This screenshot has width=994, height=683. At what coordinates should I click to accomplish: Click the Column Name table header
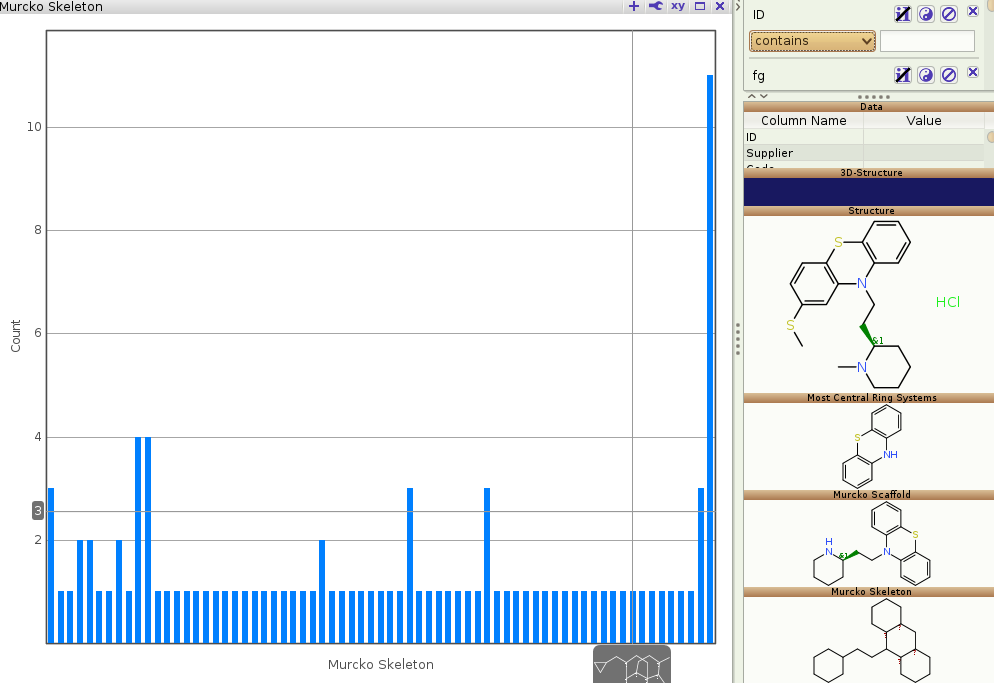pyautogui.click(x=803, y=120)
